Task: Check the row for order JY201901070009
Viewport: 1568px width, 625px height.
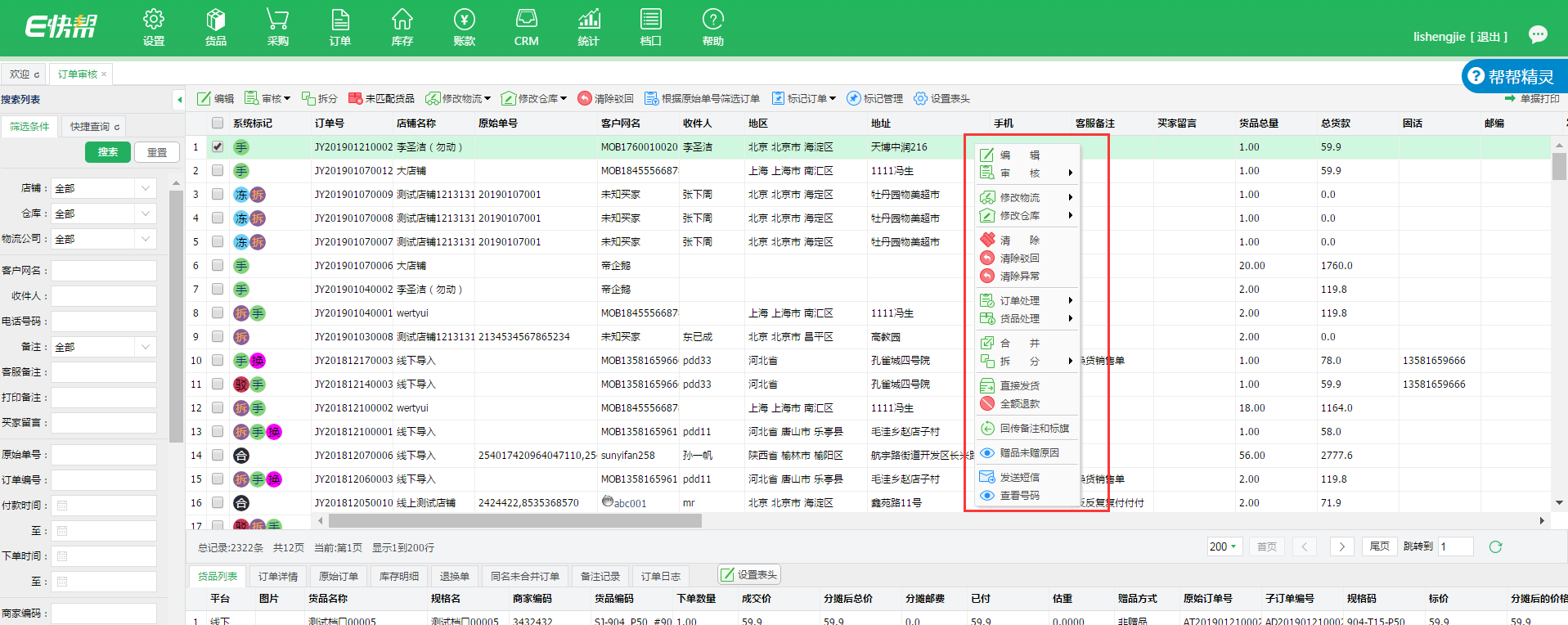Action: 218,194
